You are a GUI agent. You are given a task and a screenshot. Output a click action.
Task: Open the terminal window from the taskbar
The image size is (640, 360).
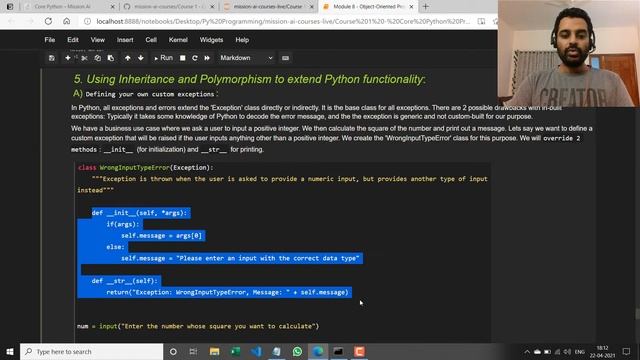tap(338, 351)
